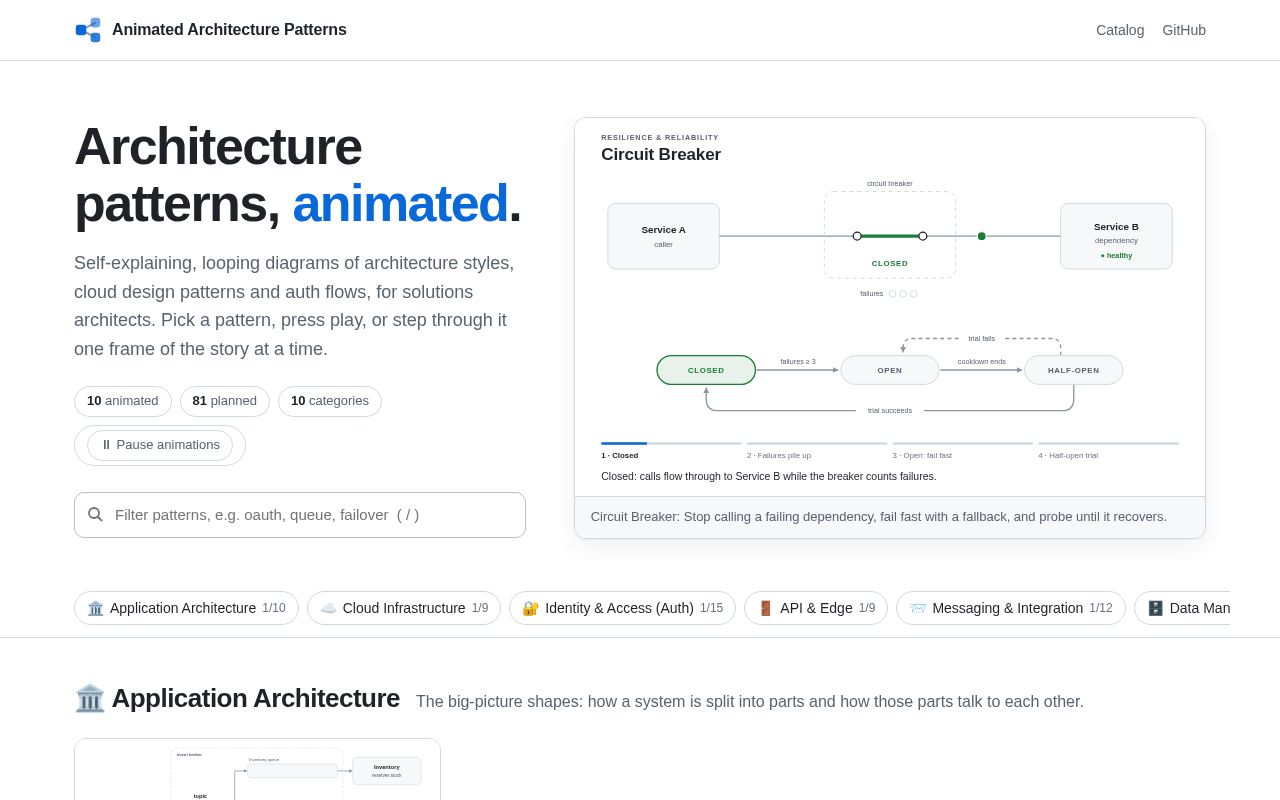Click the green moving request dot
This screenshot has width=1280, height=800.
point(982,236)
